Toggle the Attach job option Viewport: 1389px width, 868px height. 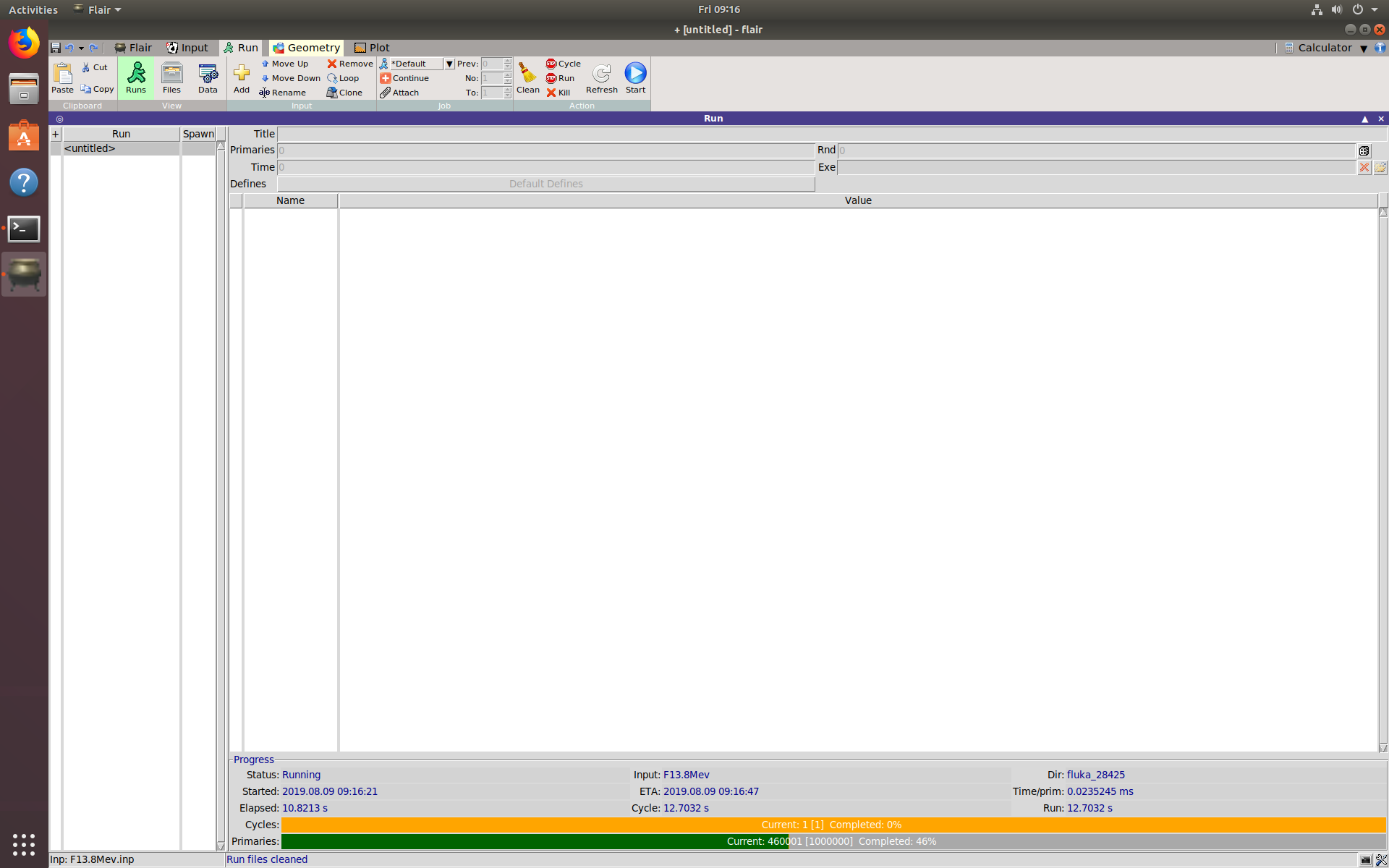[399, 93]
